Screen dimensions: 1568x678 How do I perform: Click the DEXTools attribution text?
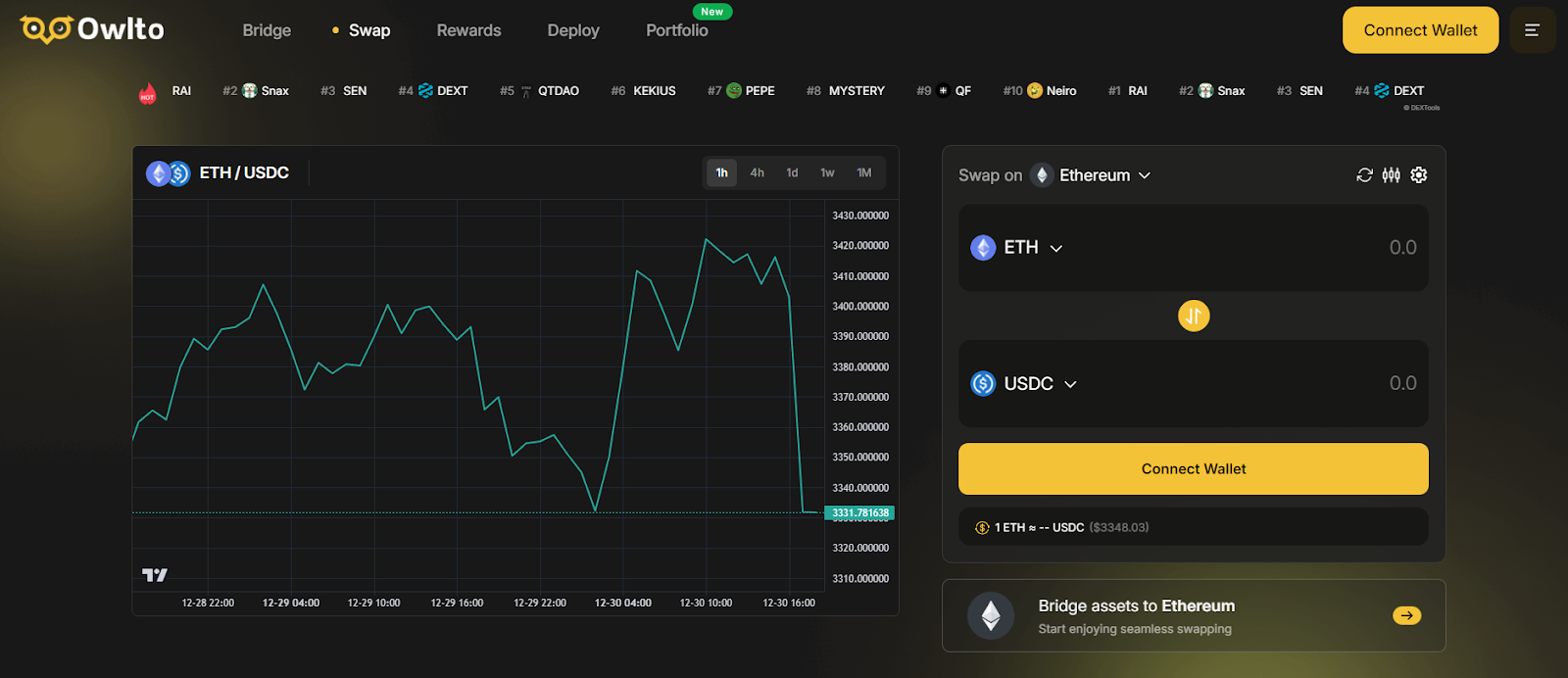(1421, 108)
